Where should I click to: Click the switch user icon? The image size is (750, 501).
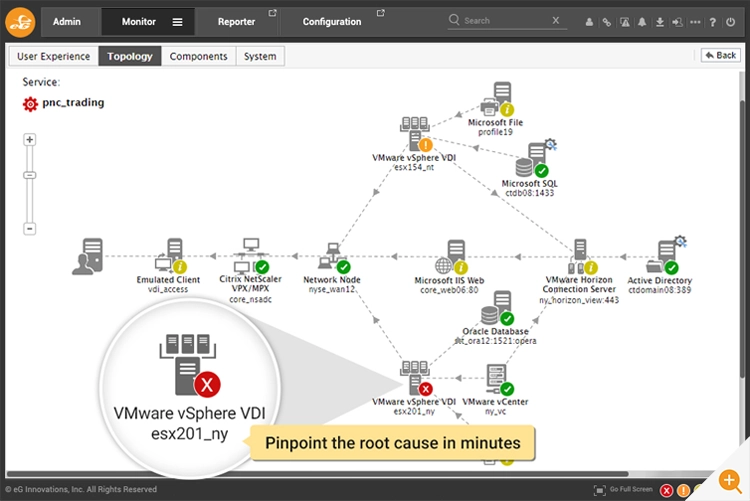677,22
